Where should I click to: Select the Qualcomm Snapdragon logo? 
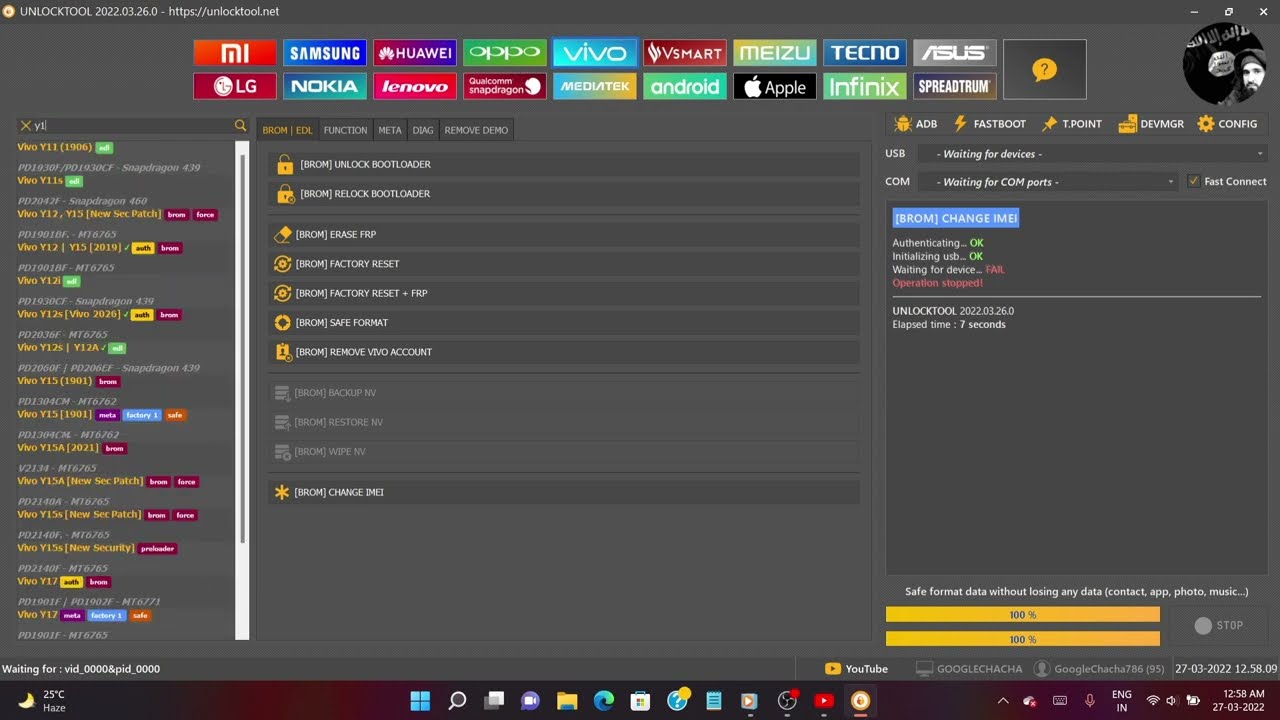tap(504, 86)
